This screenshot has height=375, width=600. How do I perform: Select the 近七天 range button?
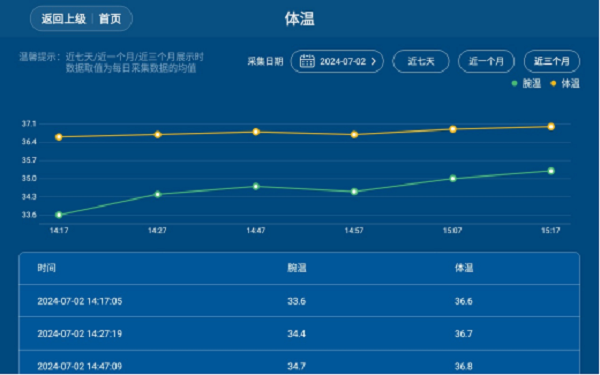click(x=421, y=61)
